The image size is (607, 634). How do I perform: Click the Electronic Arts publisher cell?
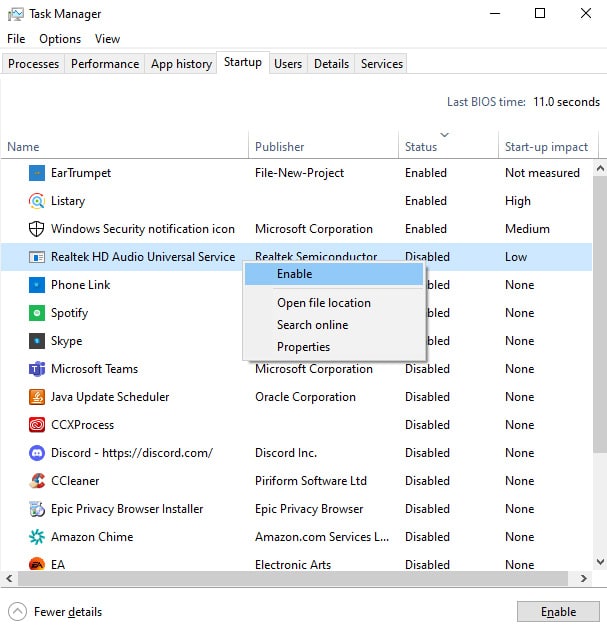pos(293,565)
